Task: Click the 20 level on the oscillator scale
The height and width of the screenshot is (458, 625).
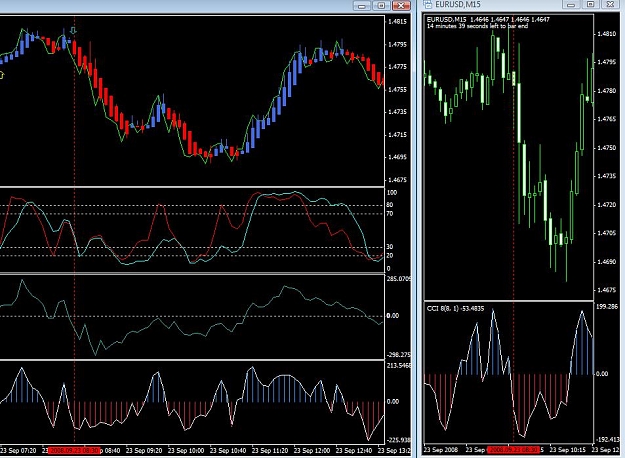Action: (x=390, y=256)
